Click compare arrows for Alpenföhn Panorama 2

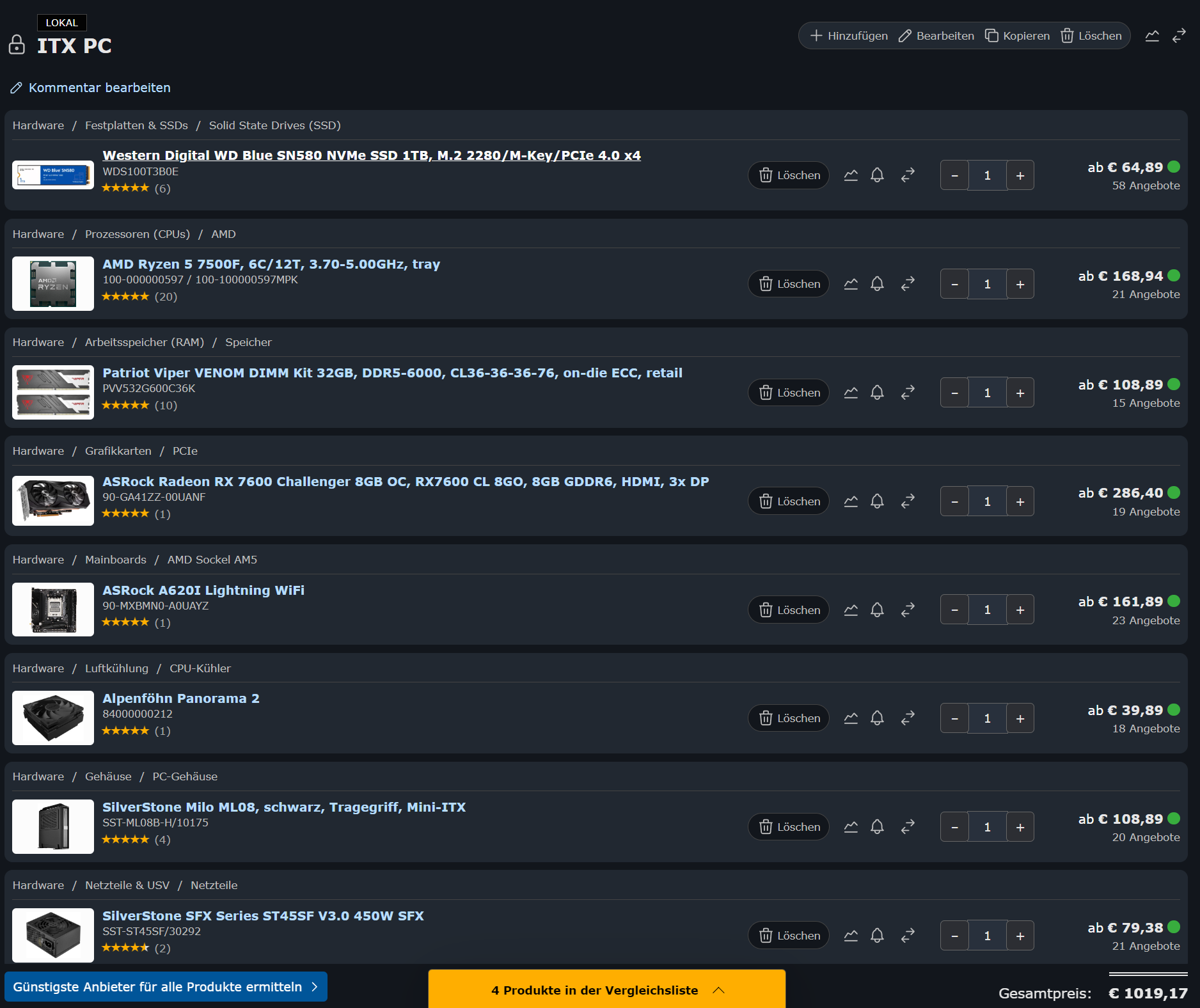[908, 718]
